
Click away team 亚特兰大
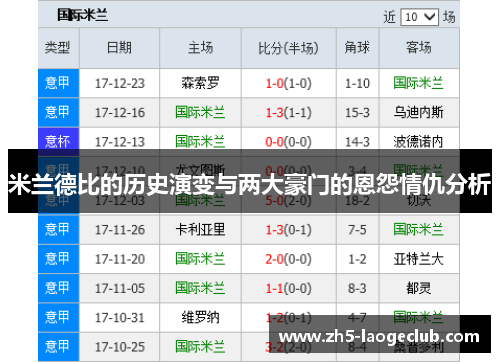tap(418, 259)
